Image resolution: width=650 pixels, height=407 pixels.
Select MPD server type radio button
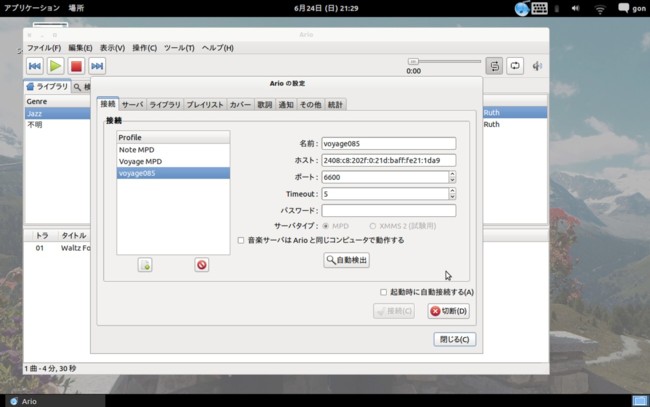[326, 226]
